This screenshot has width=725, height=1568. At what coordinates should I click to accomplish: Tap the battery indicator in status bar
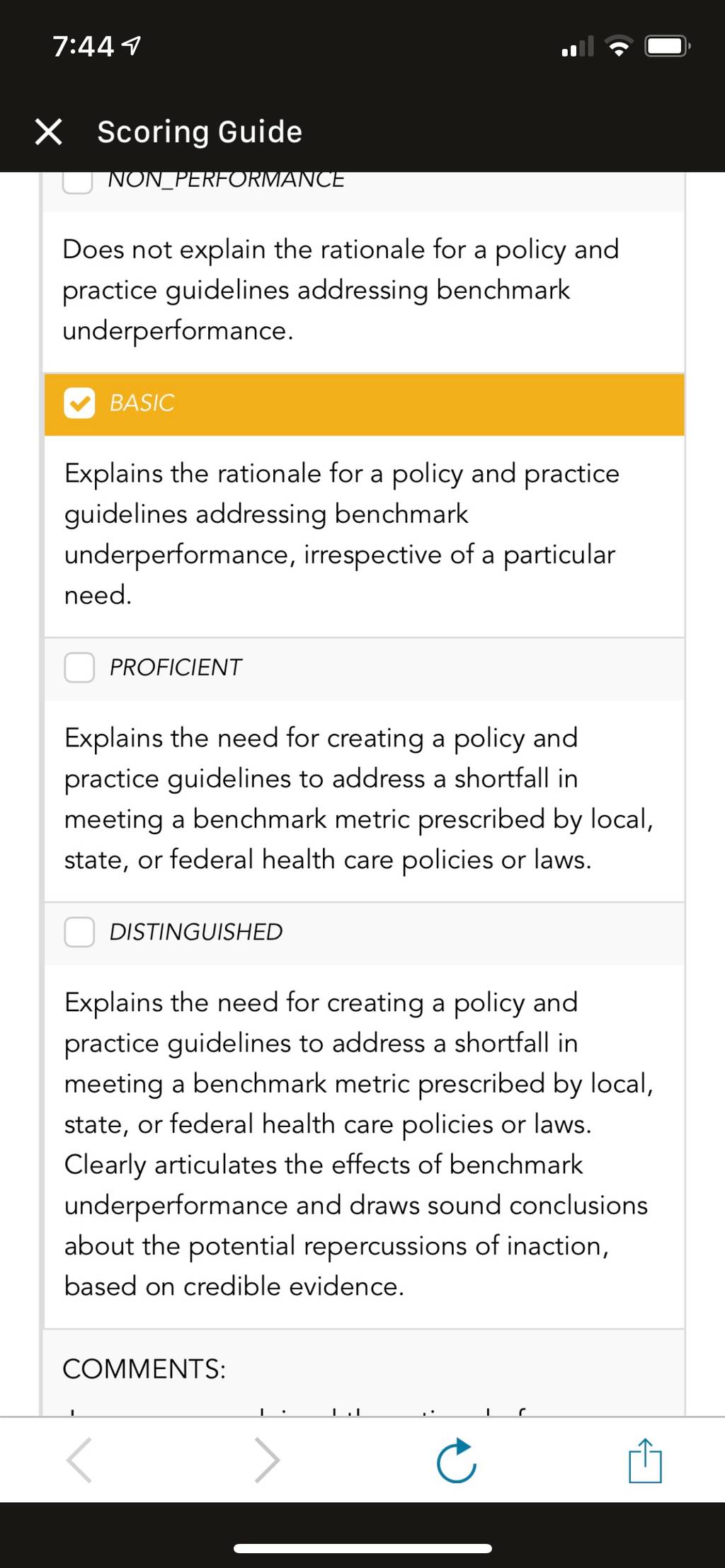[x=668, y=47]
